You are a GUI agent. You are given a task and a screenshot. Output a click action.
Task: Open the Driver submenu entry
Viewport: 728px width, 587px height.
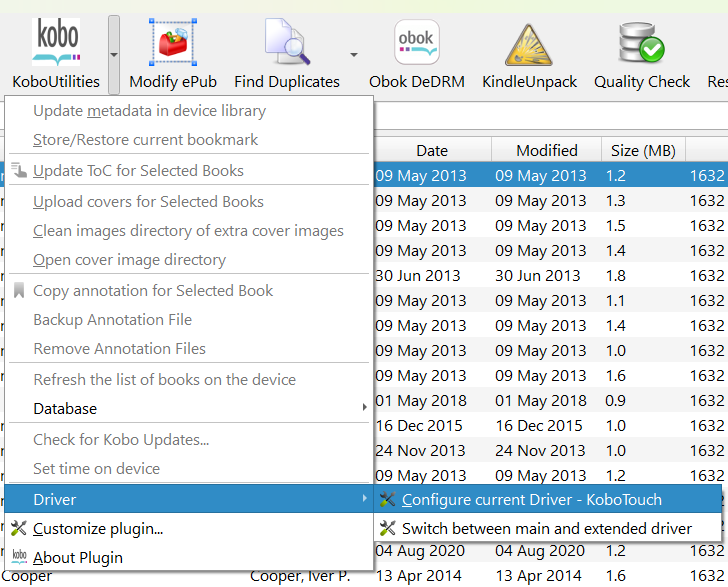tap(189, 500)
